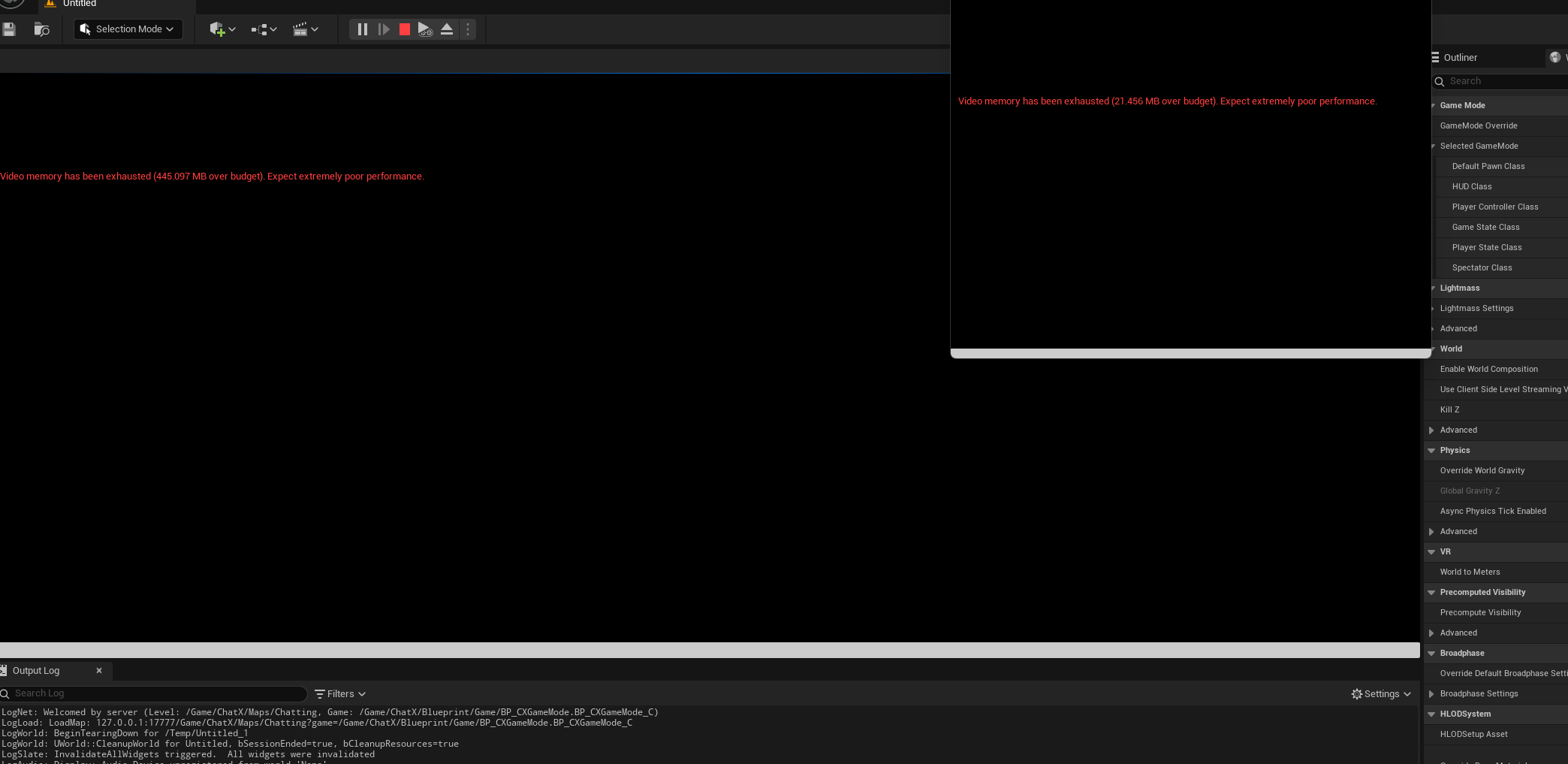Select Use Client Side Level Streaming row
The height and width of the screenshot is (764, 1568).
coord(1496,389)
